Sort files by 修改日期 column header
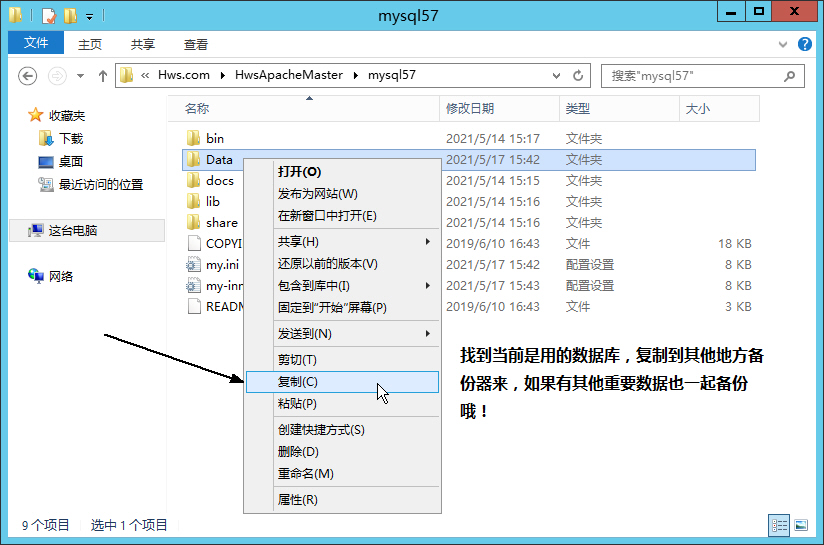The image size is (824, 545). click(x=470, y=108)
